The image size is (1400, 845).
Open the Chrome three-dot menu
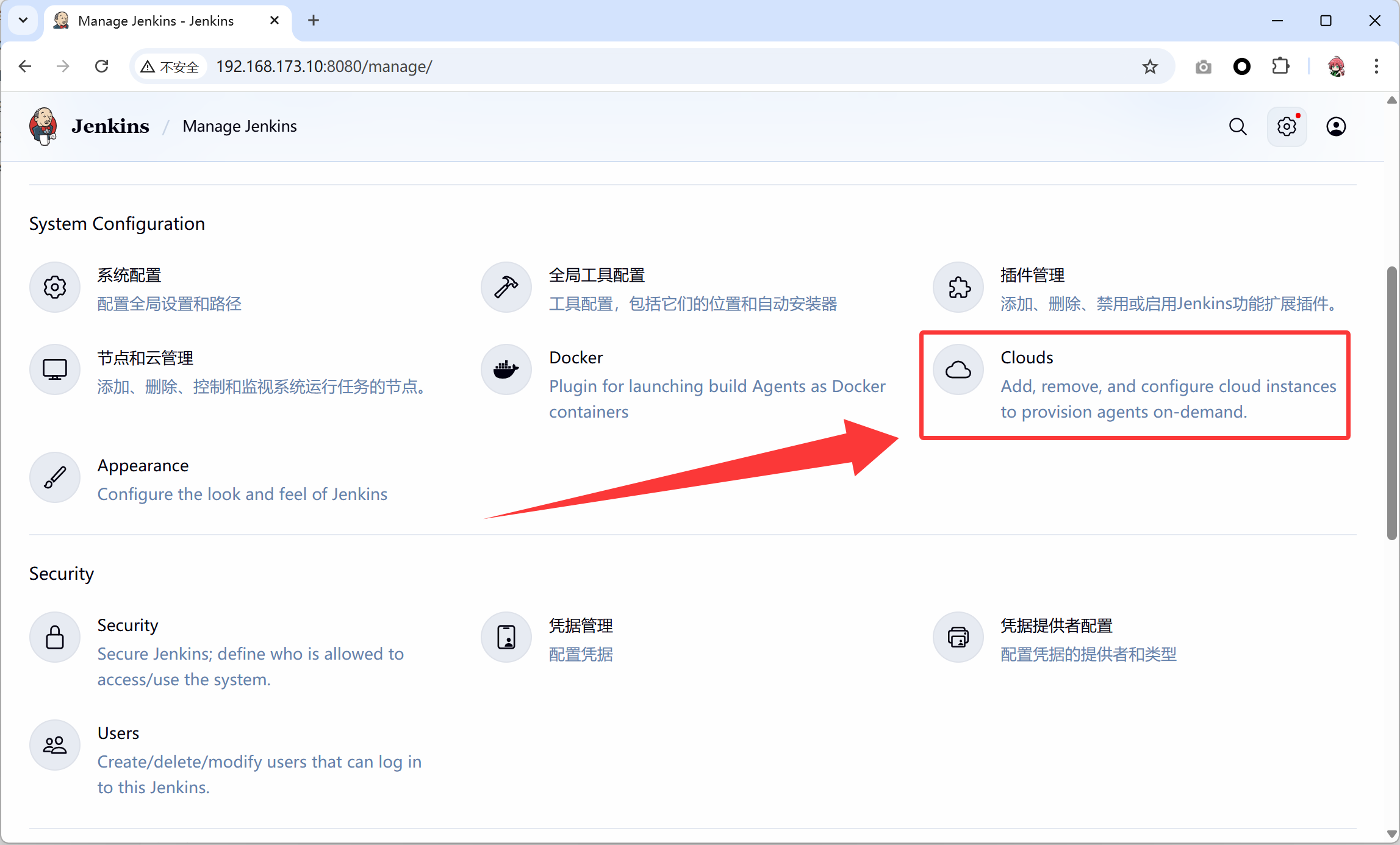pos(1376,66)
